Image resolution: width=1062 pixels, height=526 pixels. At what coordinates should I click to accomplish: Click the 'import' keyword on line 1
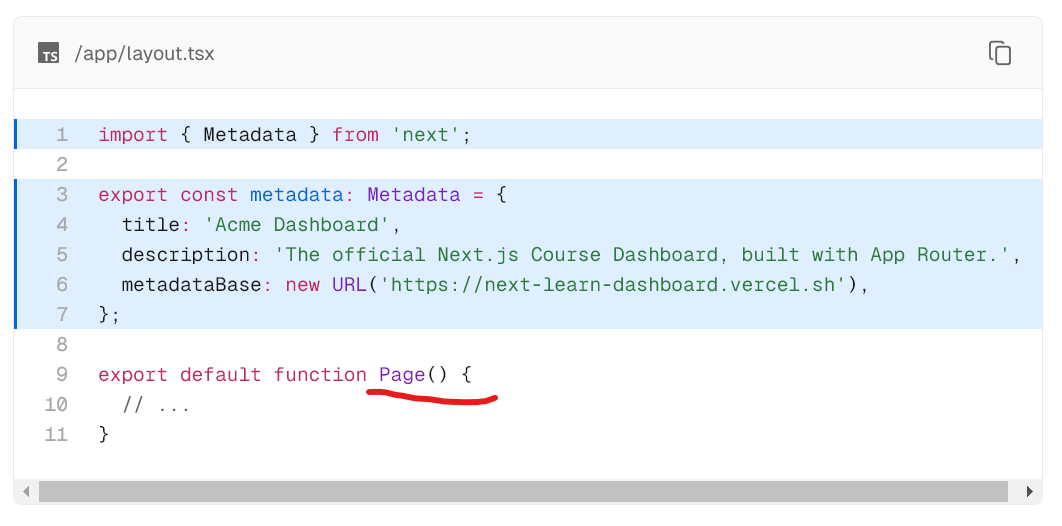[x=133, y=135]
